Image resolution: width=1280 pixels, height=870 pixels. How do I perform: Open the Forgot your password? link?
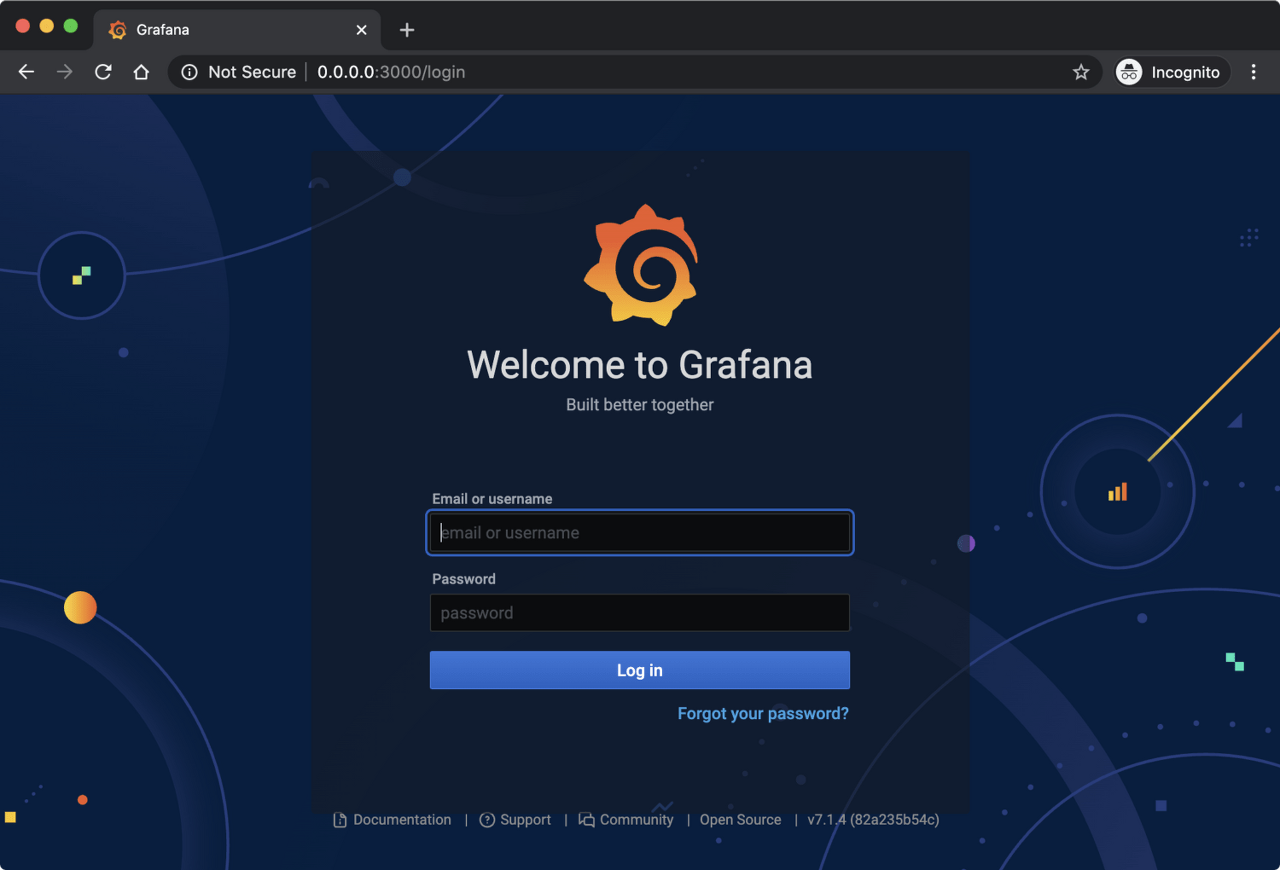[x=763, y=714]
